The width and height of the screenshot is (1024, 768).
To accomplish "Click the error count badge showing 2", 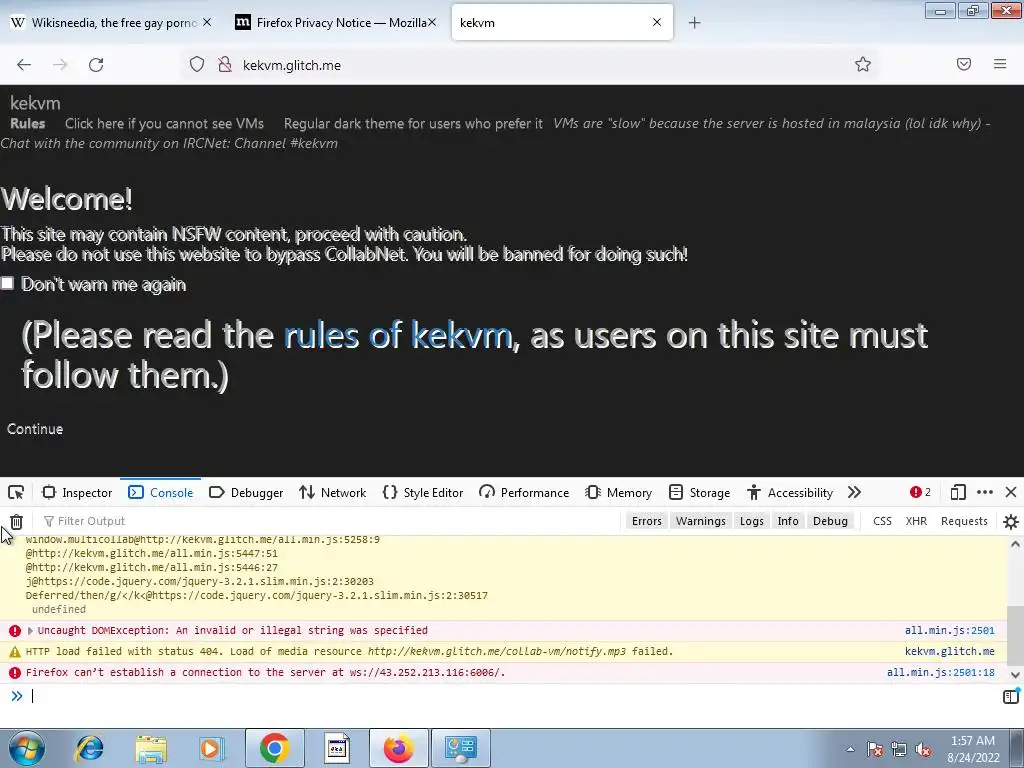I will (x=920, y=492).
